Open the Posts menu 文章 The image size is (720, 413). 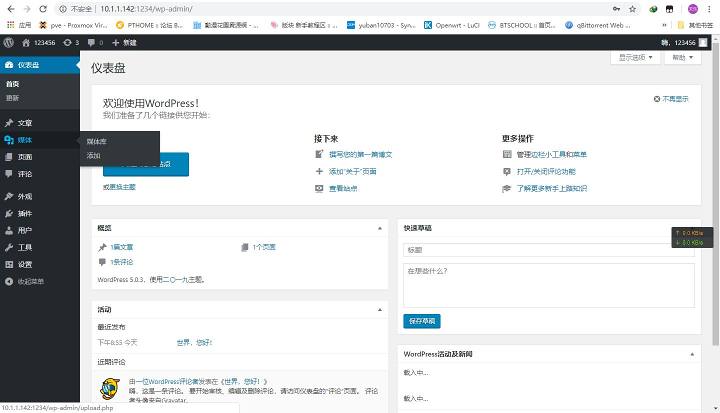(x=40, y=123)
